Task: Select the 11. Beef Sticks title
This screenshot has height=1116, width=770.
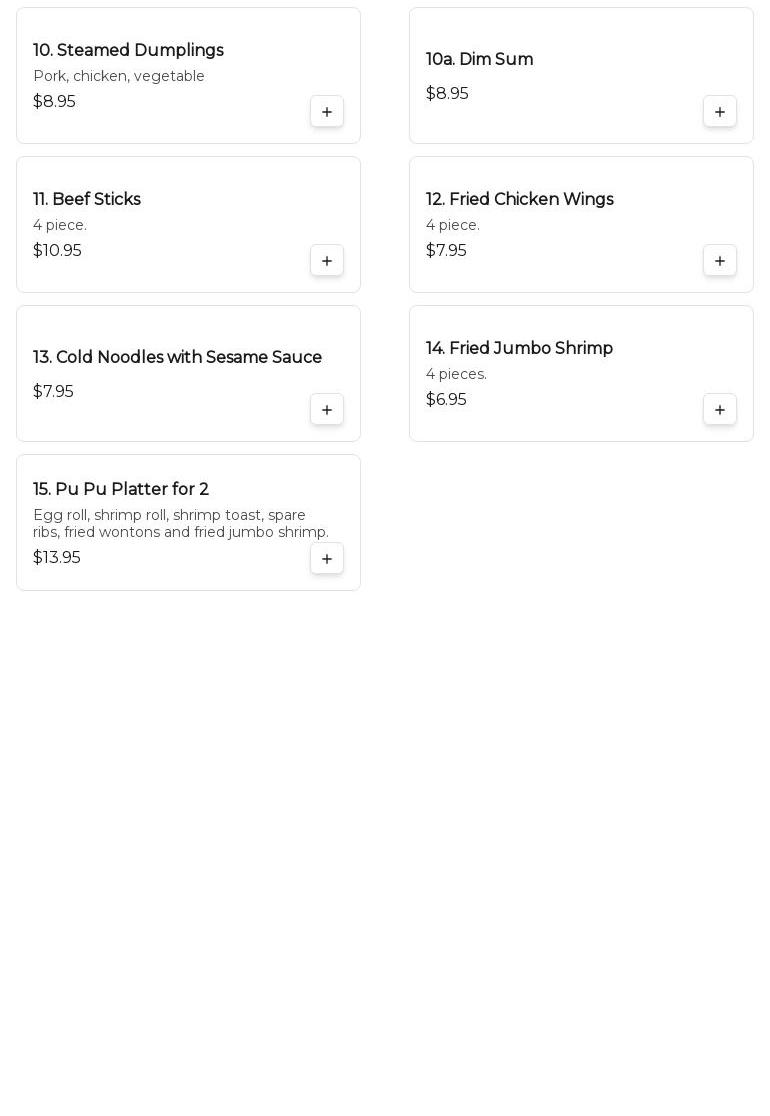Action: click(87, 200)
